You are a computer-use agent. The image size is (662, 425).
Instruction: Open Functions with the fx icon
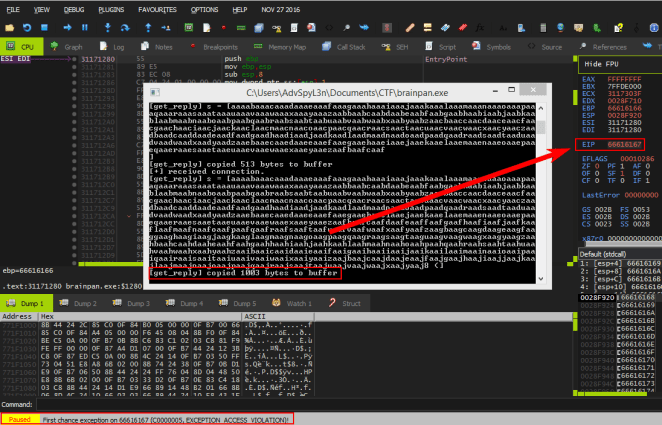click(480, 28)
